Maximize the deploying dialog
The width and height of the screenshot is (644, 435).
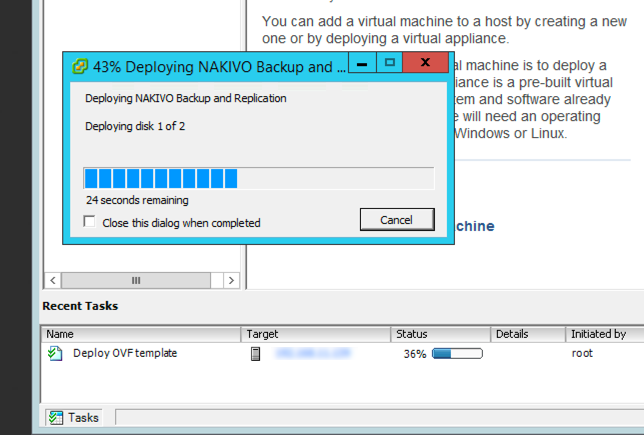pos(389,63)
